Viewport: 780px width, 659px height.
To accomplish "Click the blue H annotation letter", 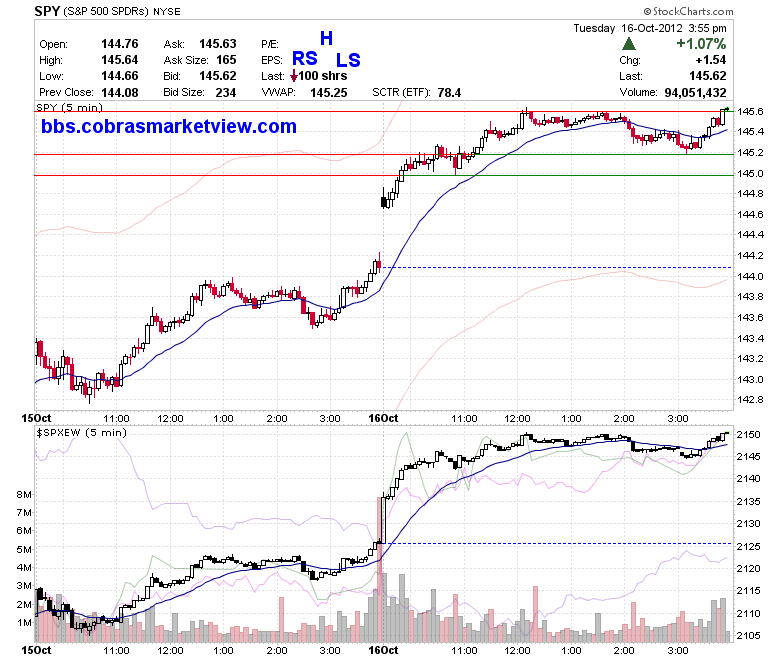I will (326, 38).
